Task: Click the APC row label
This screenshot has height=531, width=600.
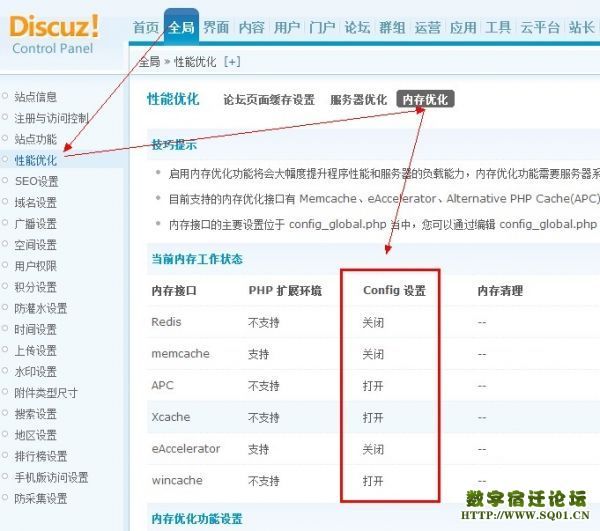Action: 163,385
